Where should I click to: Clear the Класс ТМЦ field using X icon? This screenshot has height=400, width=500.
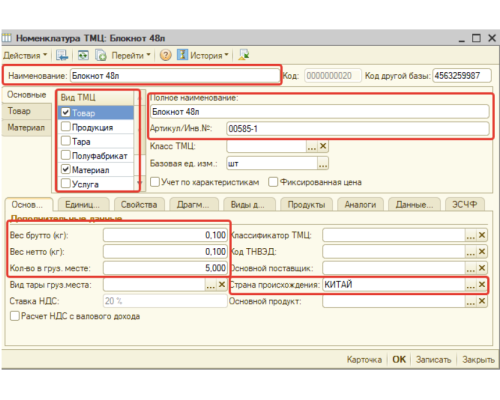323,146
